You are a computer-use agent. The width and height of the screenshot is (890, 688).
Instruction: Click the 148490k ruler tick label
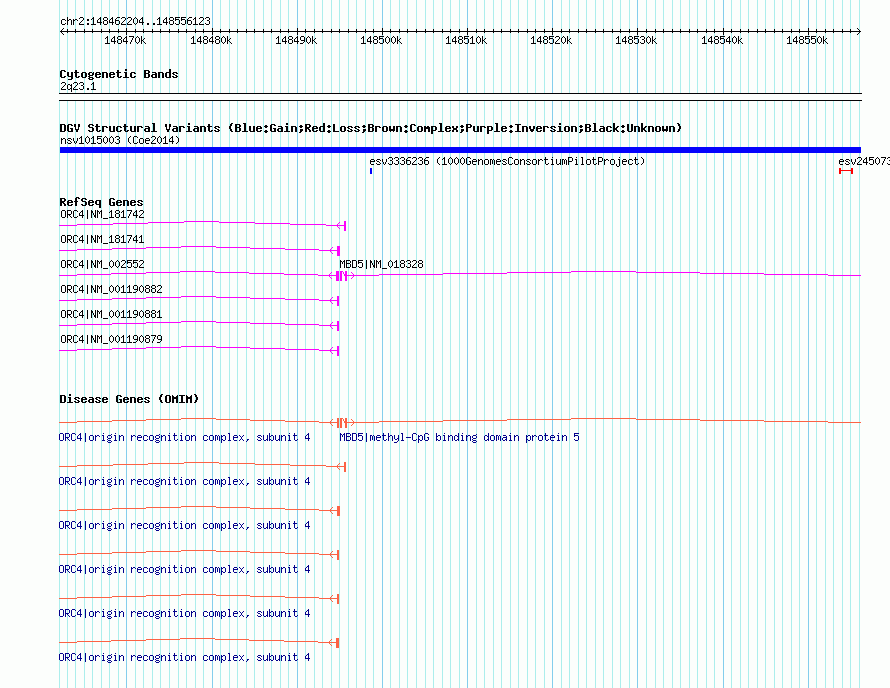click(x=296, y=40)
